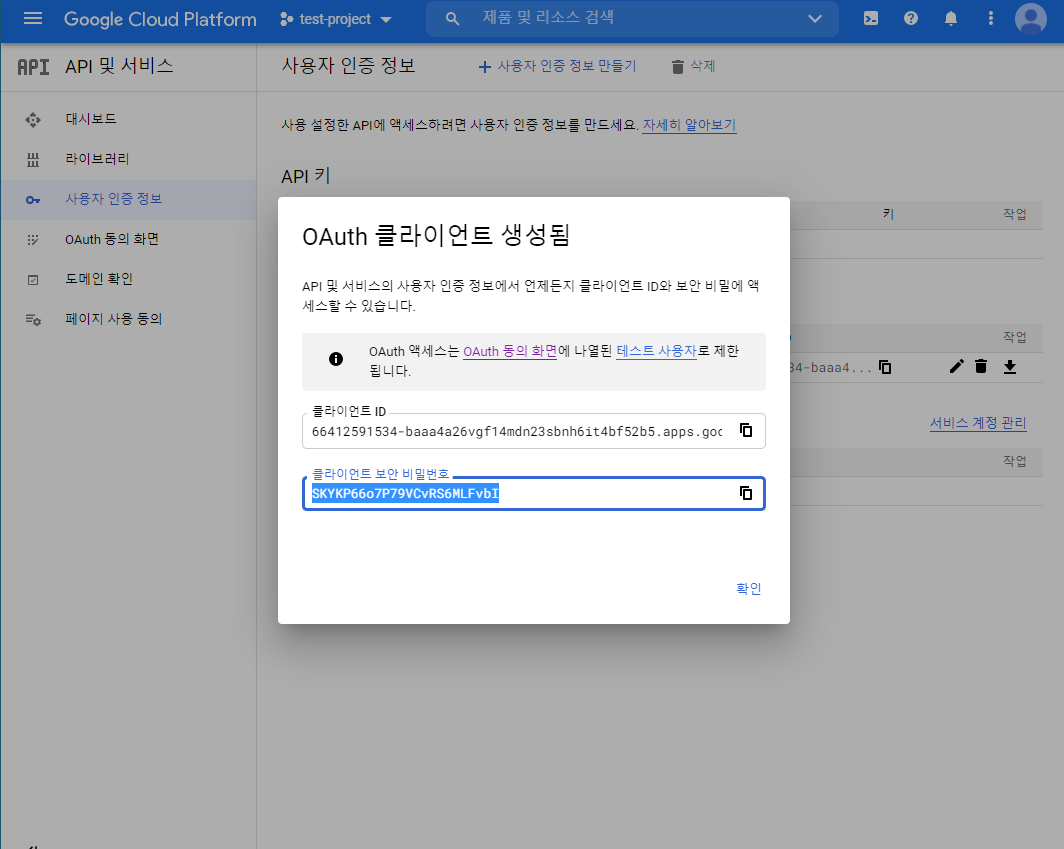1064x849 pixels.
Task: Copy the truncated client ID in table row
Action: [x=885, y=367]
